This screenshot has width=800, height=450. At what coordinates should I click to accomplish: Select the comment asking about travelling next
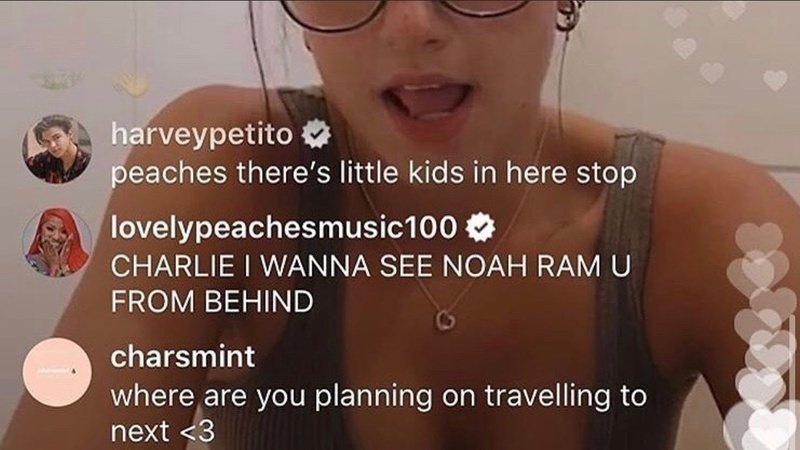tap(379, 413)
